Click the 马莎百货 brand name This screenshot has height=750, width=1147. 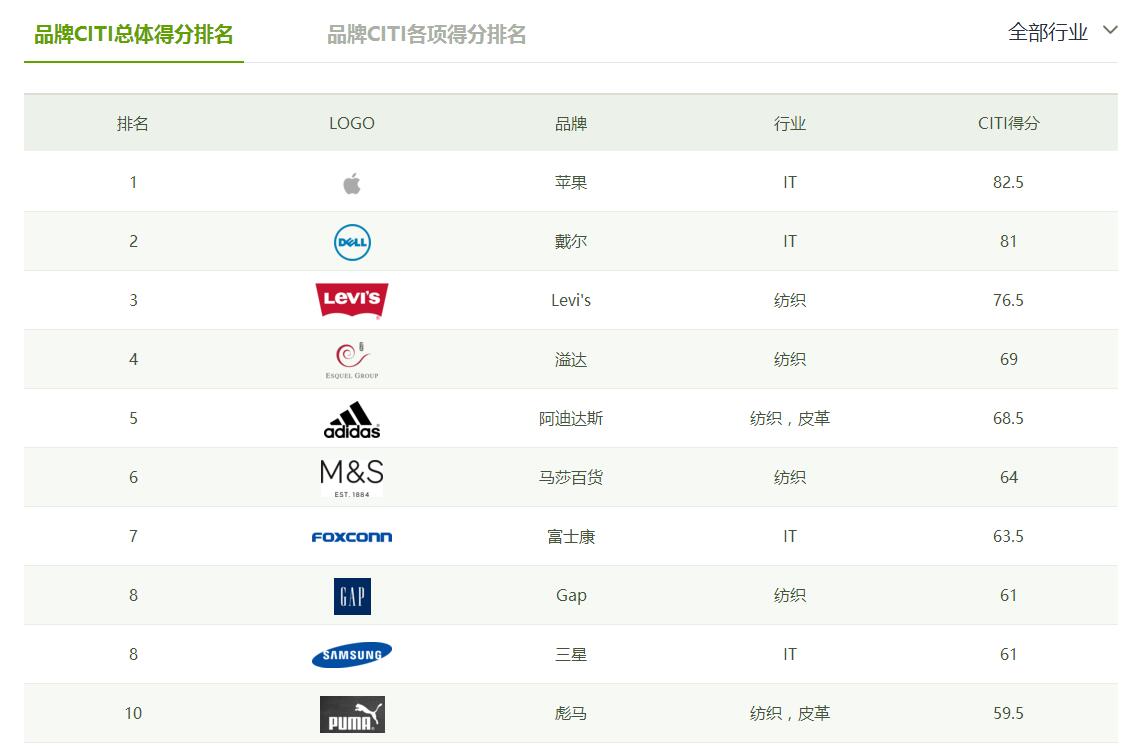[x=571, y=477]
